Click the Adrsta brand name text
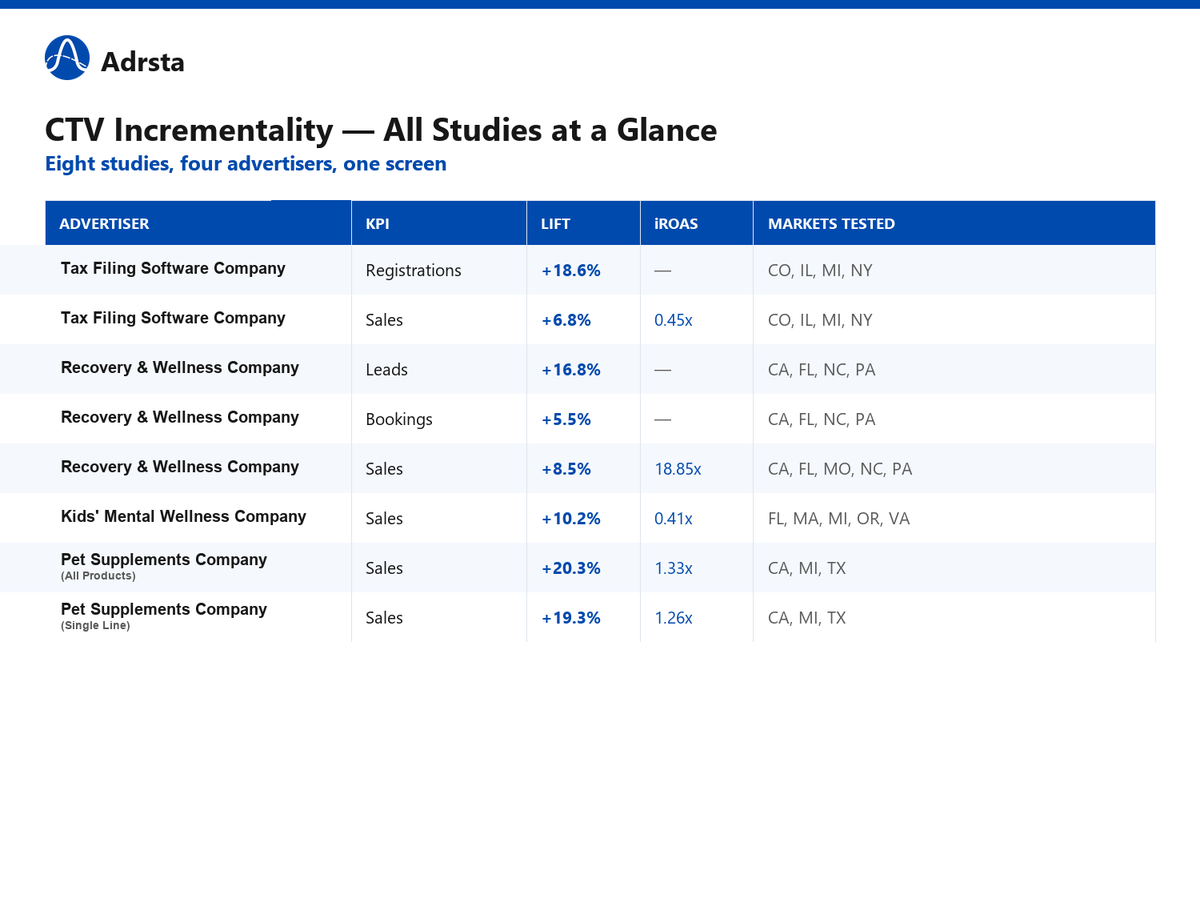The height and width of the screenshot is (900, 1200). coord(142,62)
